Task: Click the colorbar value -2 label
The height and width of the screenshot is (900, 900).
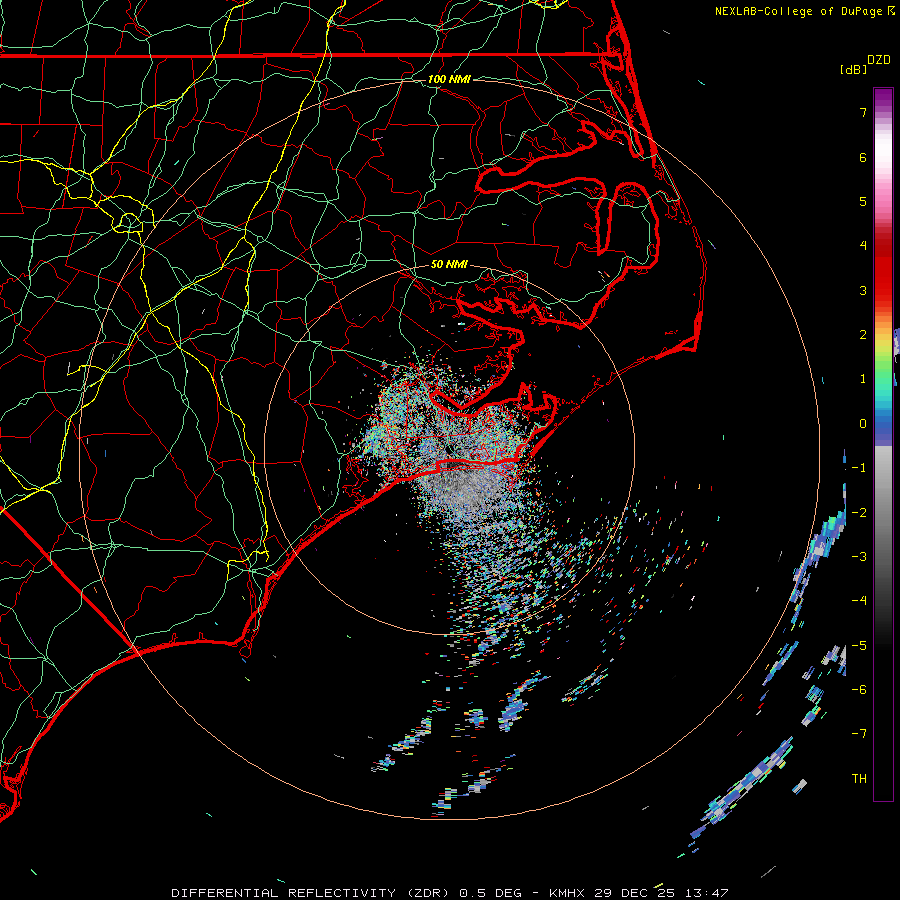Action: pyautogui.click(x=859, y=513)
